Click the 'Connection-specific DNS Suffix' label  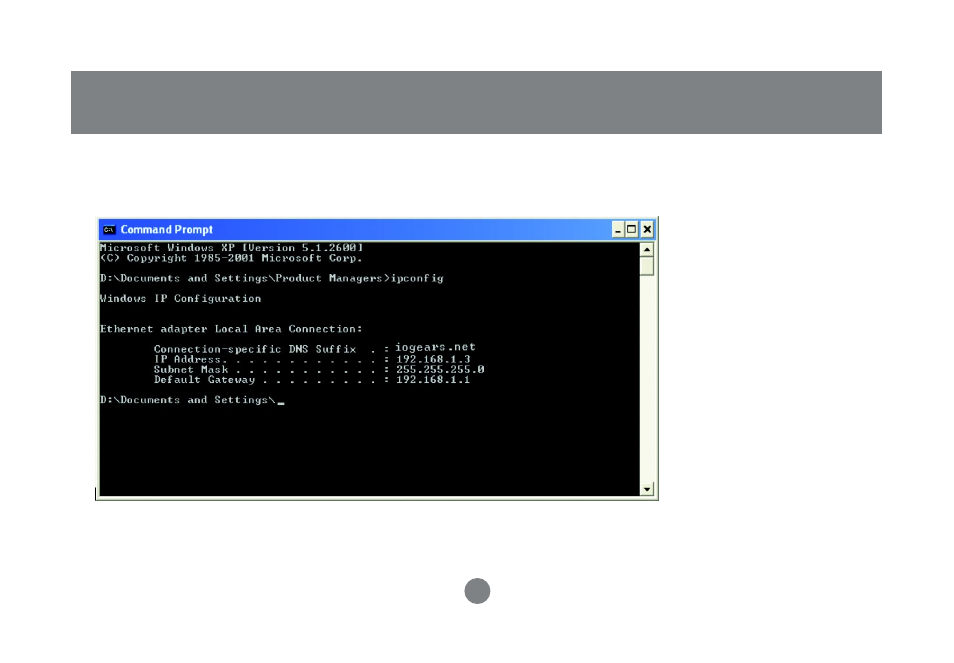coord(255,349)
